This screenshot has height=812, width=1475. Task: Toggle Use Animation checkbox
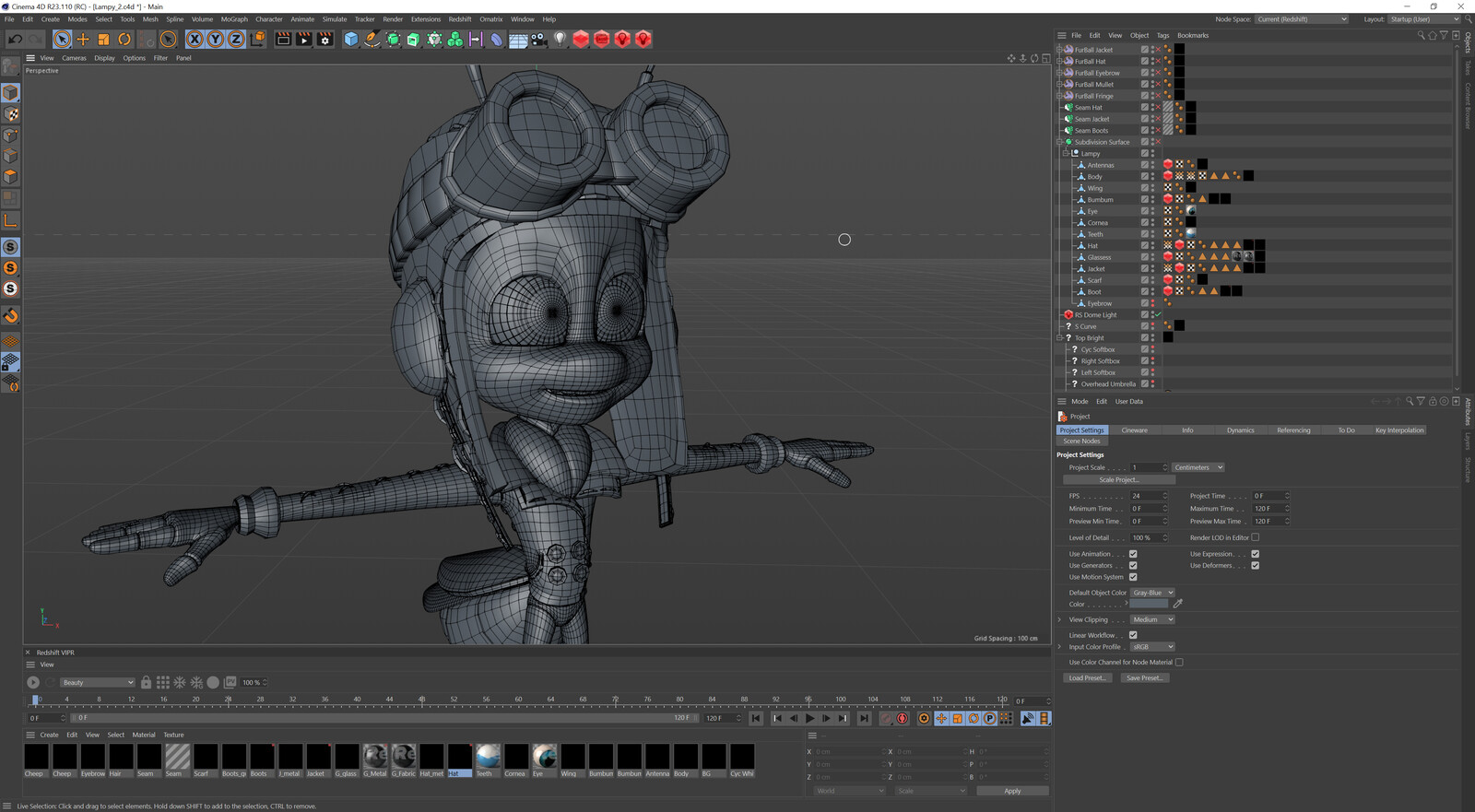point(1133,554)
